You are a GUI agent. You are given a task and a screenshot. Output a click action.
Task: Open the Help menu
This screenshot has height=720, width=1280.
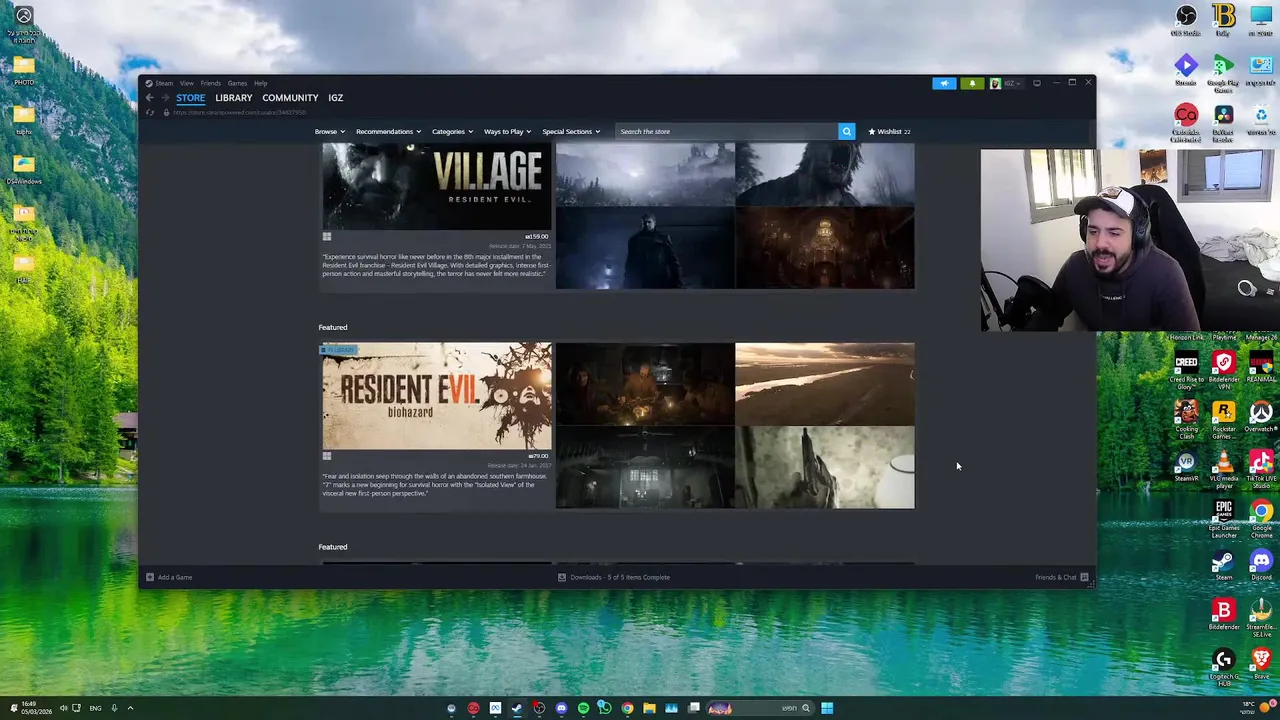click(x=260, y=83)
